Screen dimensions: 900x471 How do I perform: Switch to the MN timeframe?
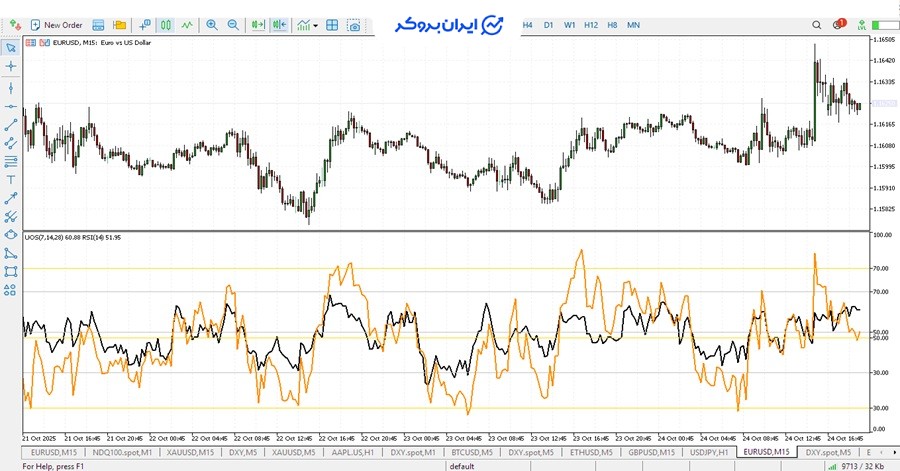(x=633, y=24)
